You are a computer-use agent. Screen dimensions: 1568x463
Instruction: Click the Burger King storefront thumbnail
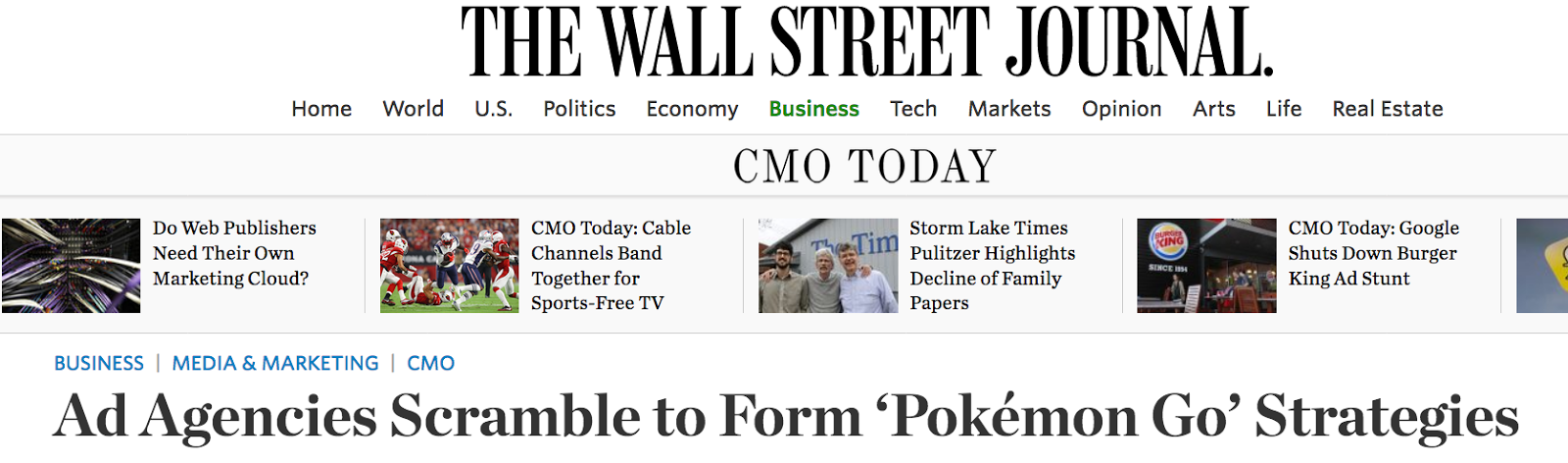[x=1206, y=266]
